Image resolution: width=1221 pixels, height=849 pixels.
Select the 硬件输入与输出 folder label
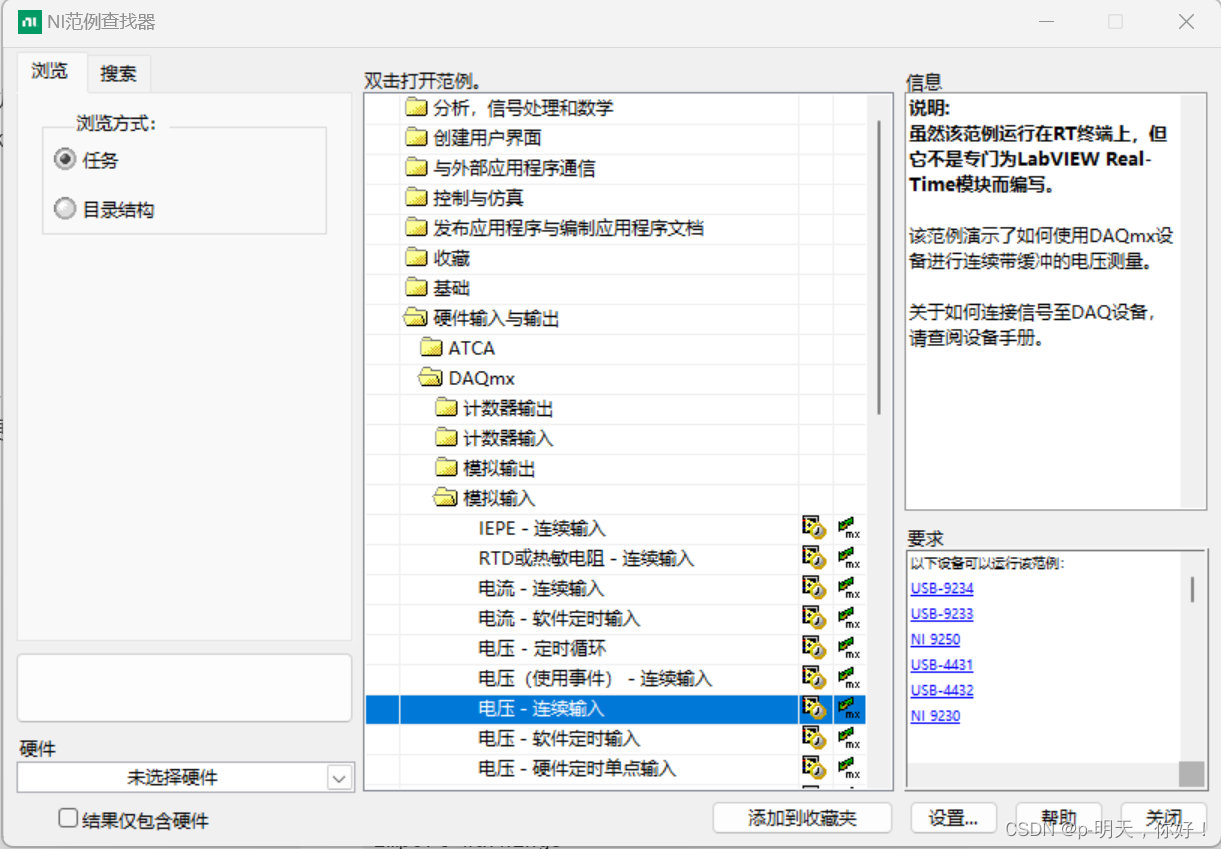pos(496,318)
